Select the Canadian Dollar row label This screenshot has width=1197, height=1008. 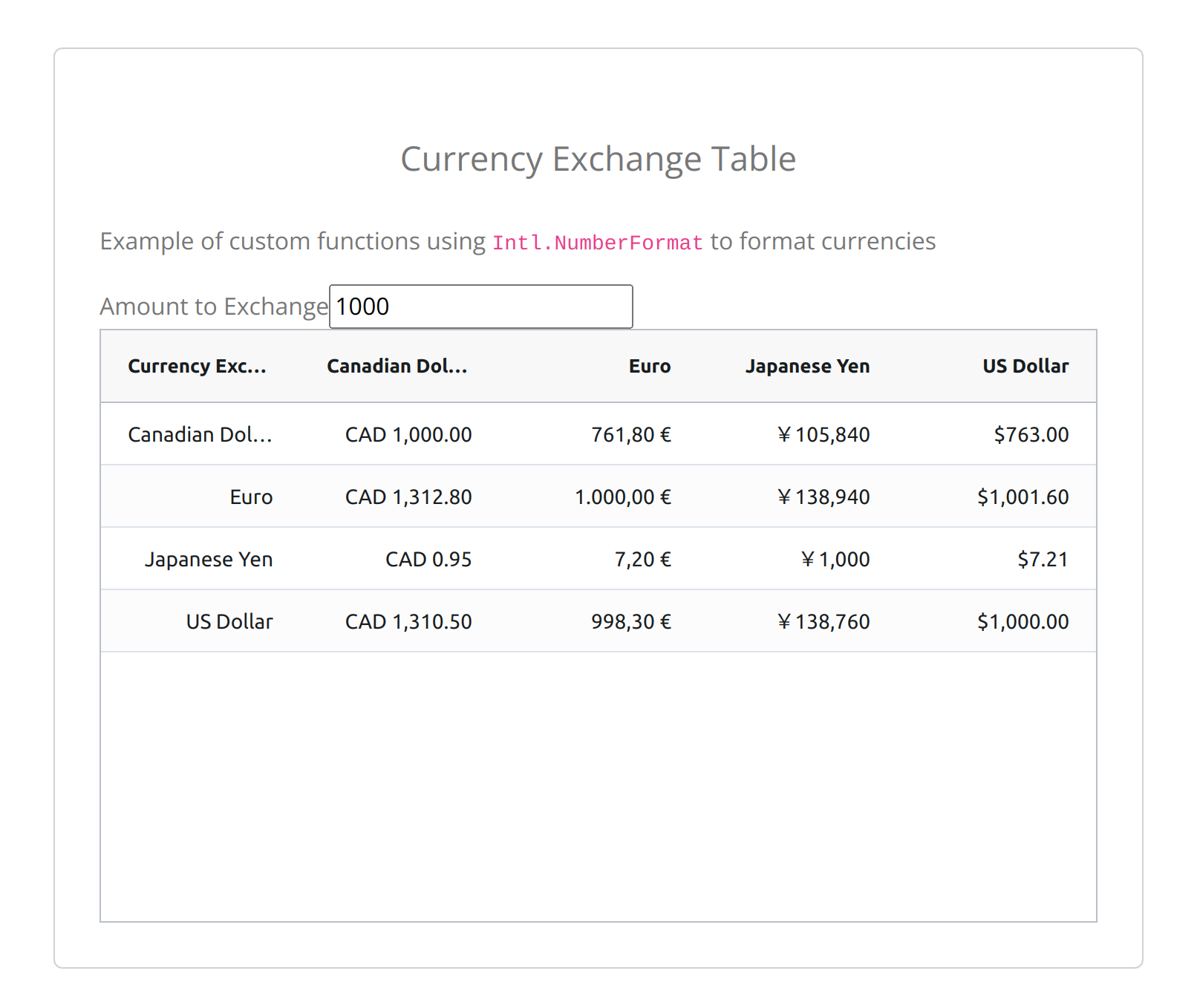coord(200,434)
